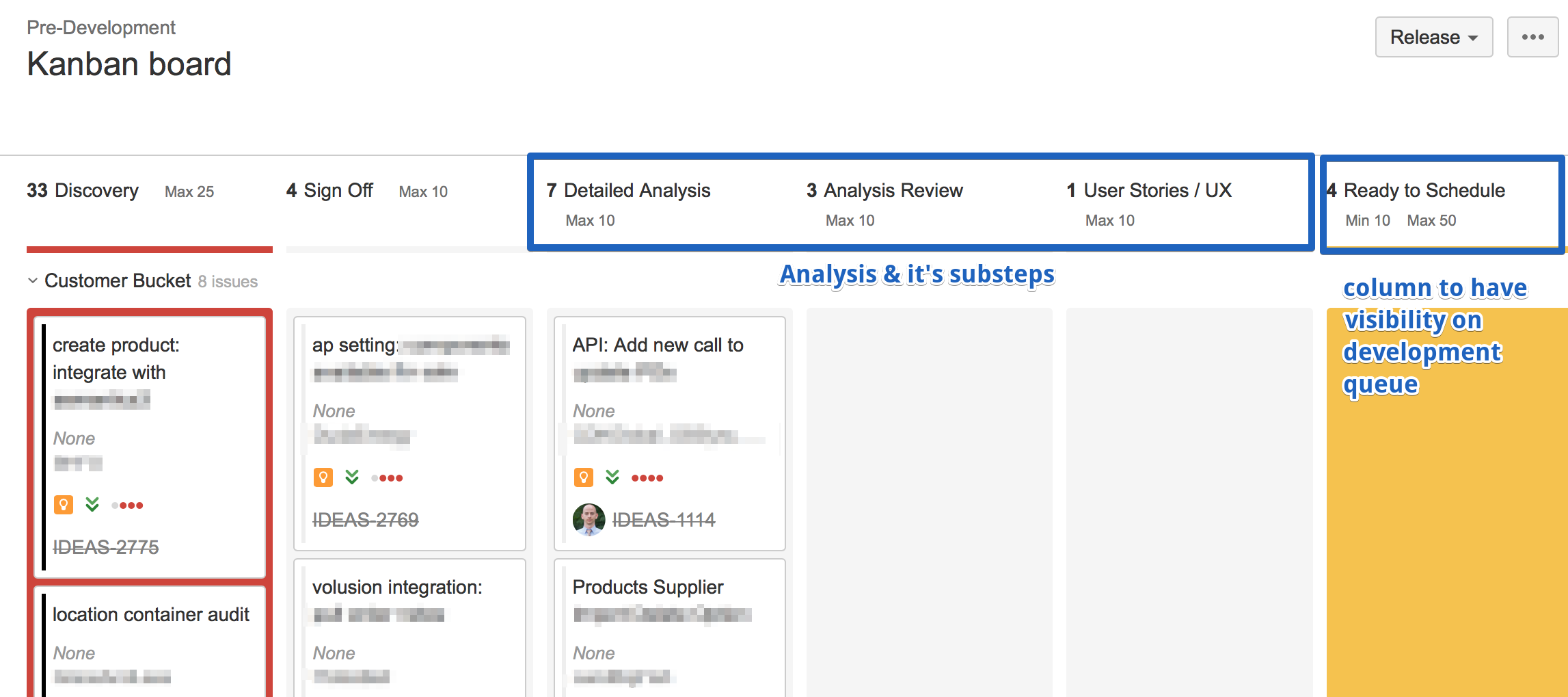Click the idea lightbulb icon on IDEAS-2769 card
This screenshot has width=1568, height=697.
point(323,477)
